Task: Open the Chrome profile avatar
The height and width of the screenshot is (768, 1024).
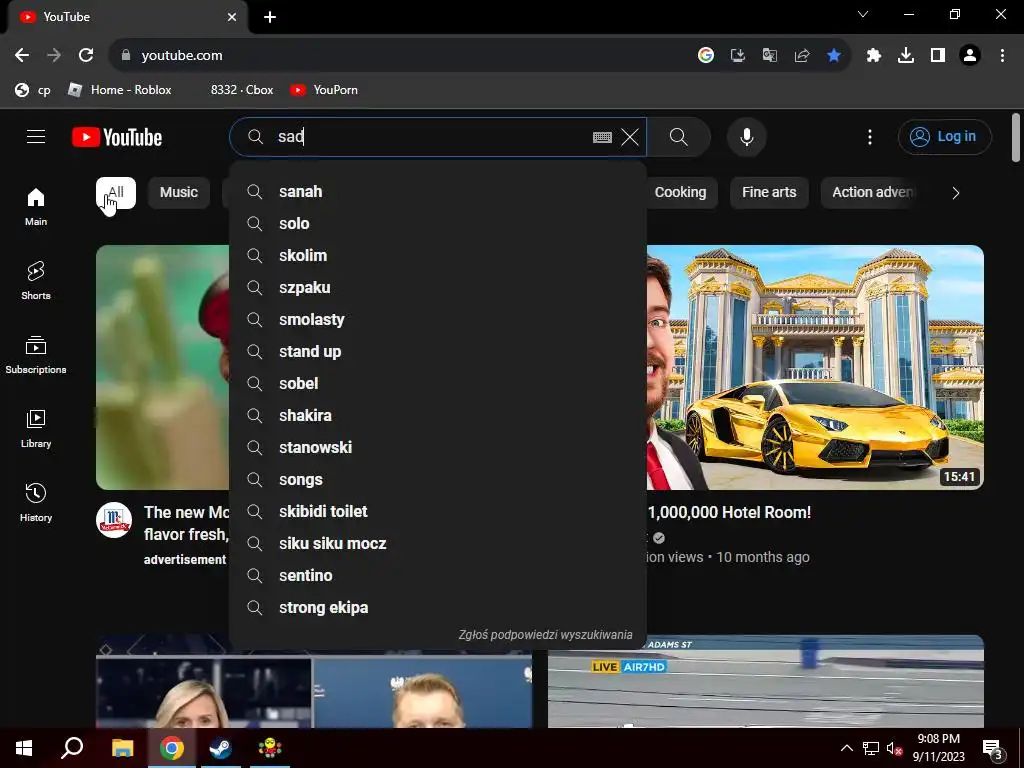Action: click(970, 55)
